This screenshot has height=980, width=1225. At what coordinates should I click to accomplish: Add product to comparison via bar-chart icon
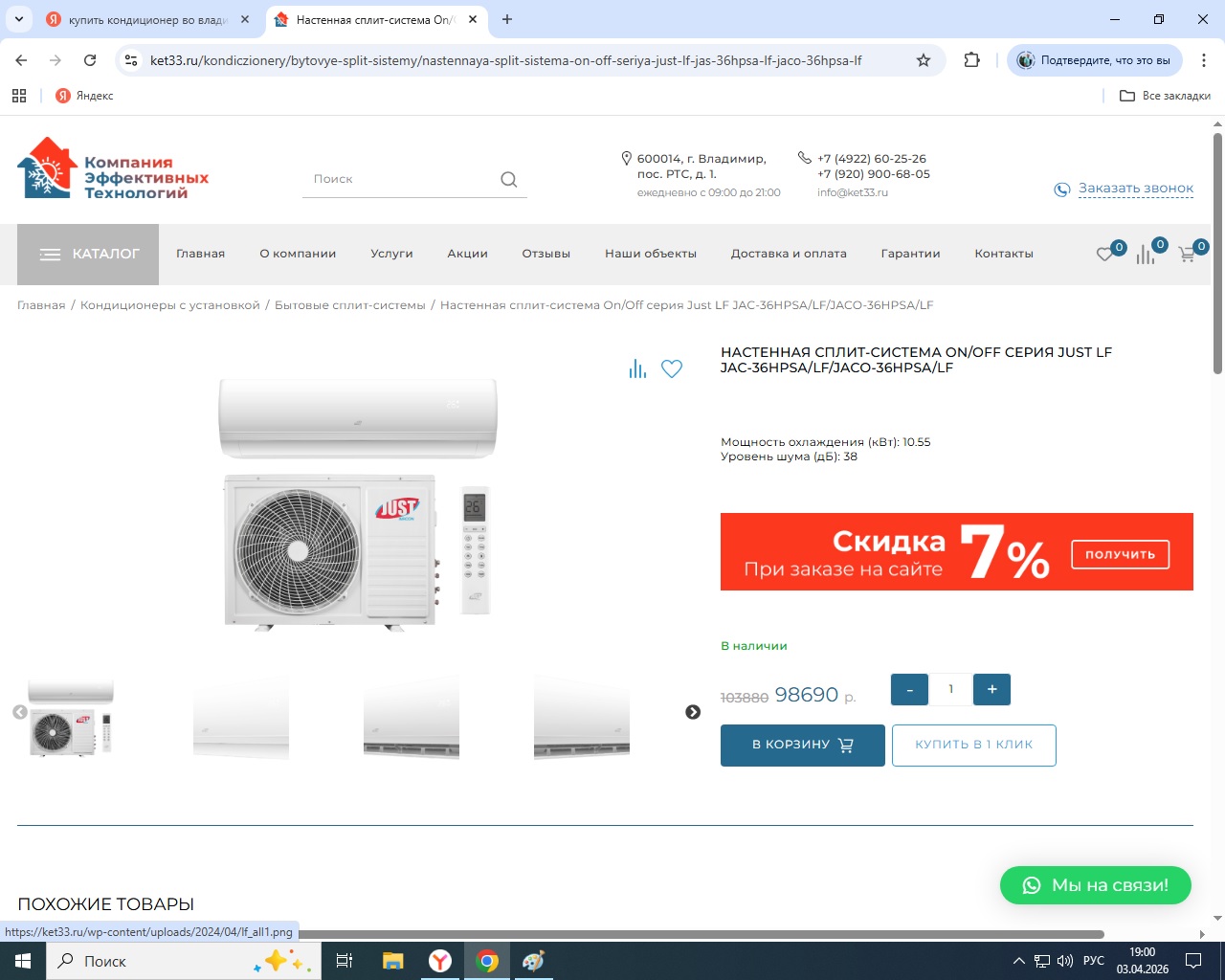tap(637, 368)
